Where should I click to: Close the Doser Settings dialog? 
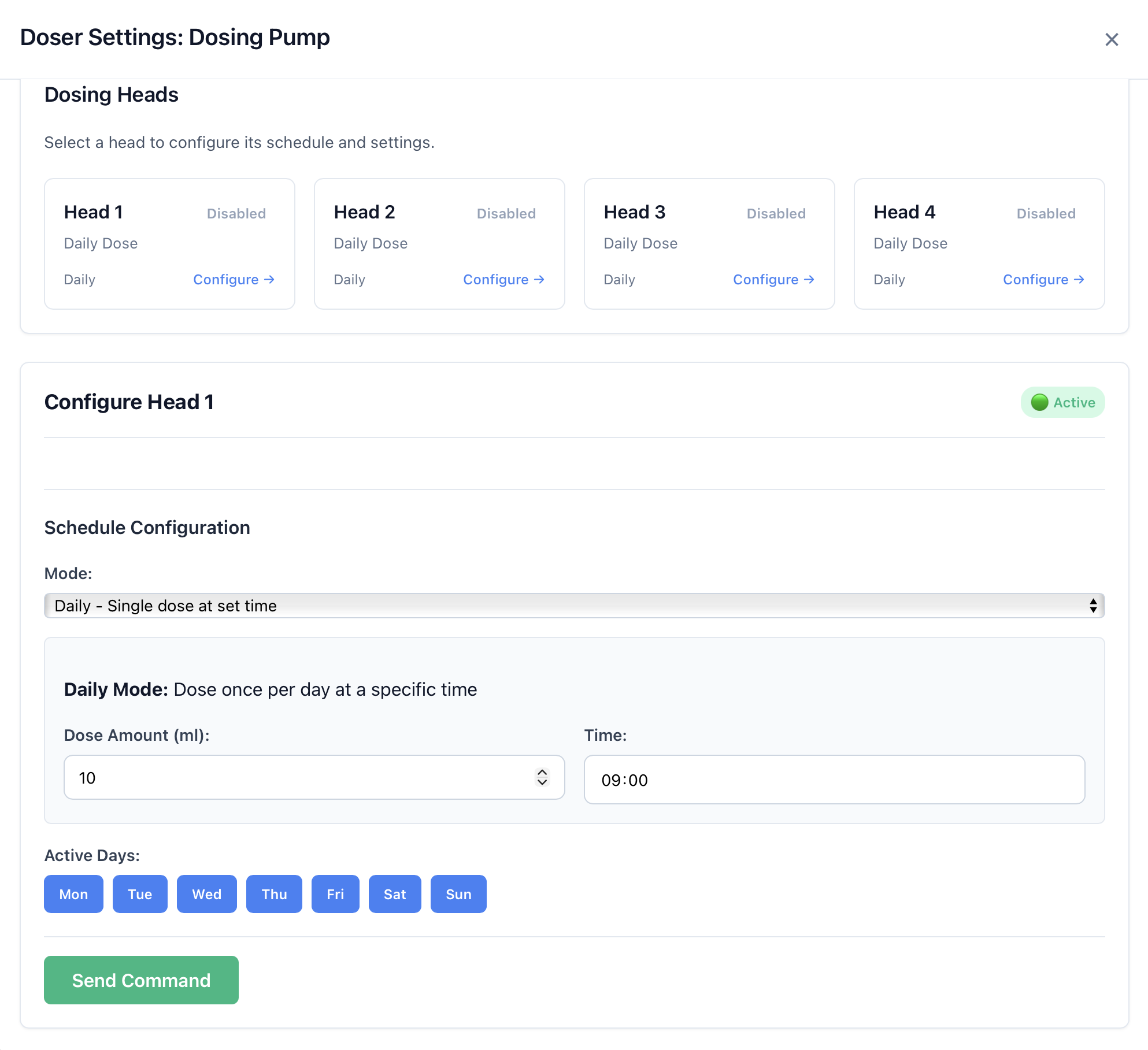(1111, 39)
